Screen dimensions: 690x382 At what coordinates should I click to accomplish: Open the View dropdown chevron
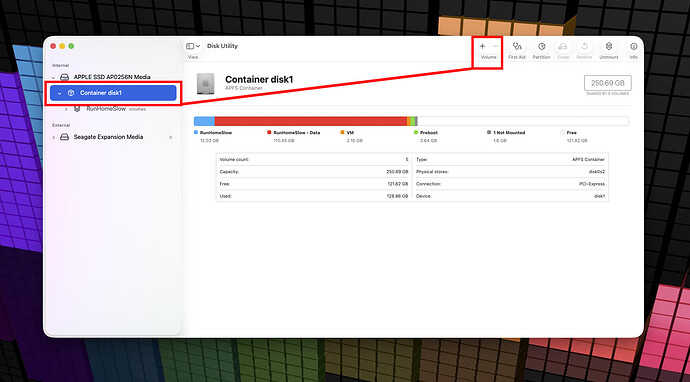pyautogui.click(x=198, y=46)
